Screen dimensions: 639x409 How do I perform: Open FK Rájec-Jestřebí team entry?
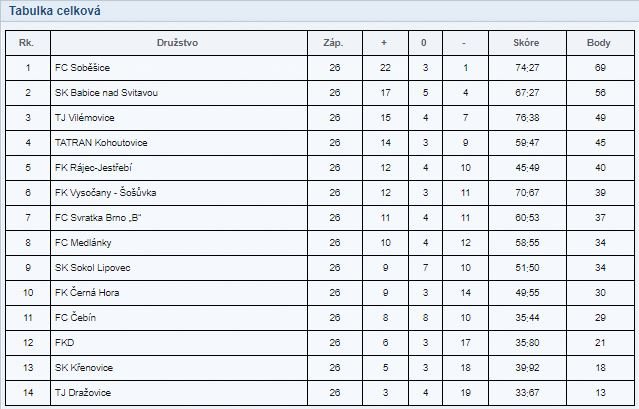click(93, 168)
